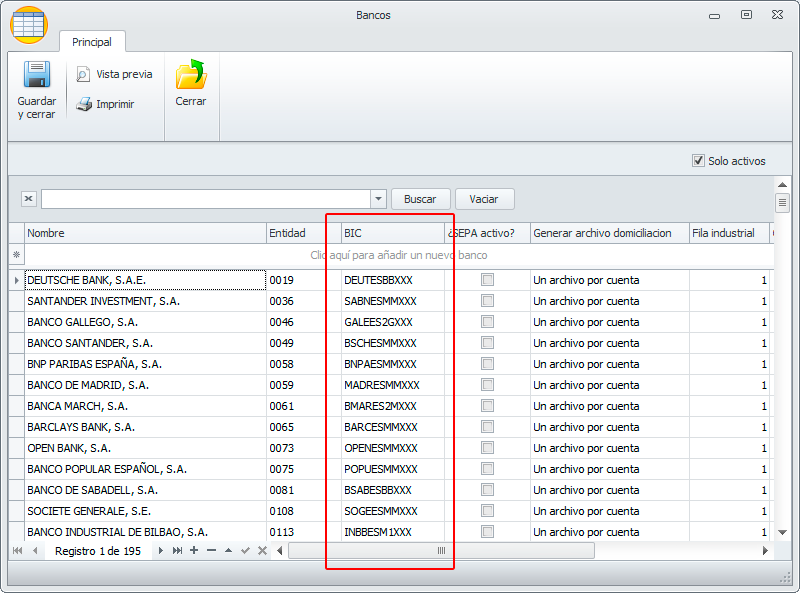Confirm edit with checkmark navigator icon
This screenshot has height=593, width=800.
(x=245, y=551)
